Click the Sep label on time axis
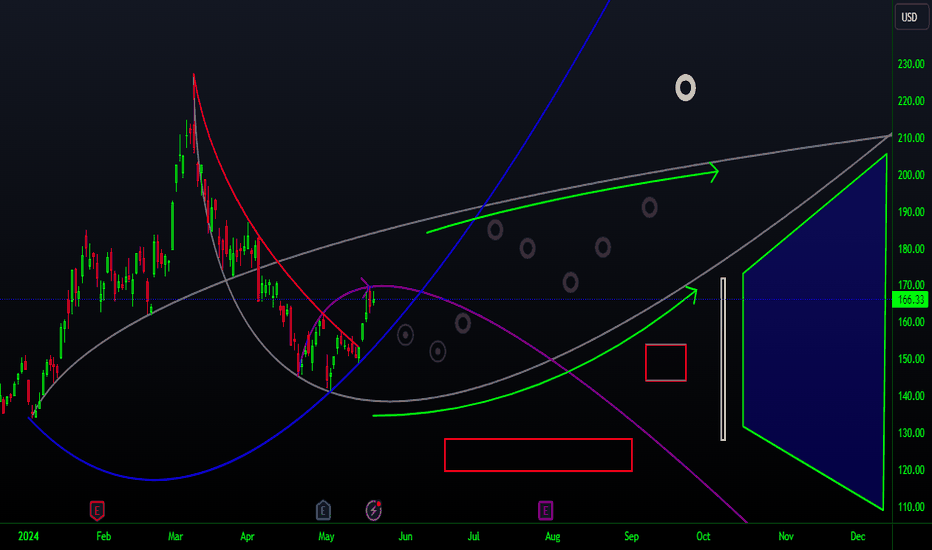The width and height of the screenshot is (932, 550). [632, 536]
